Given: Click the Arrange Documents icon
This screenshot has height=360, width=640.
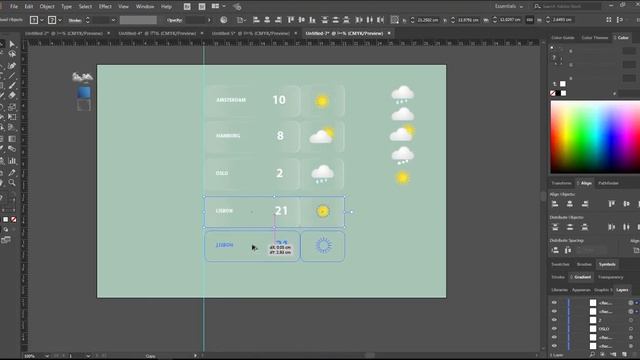Looking at the screenshot, I should tap(216, 7).
